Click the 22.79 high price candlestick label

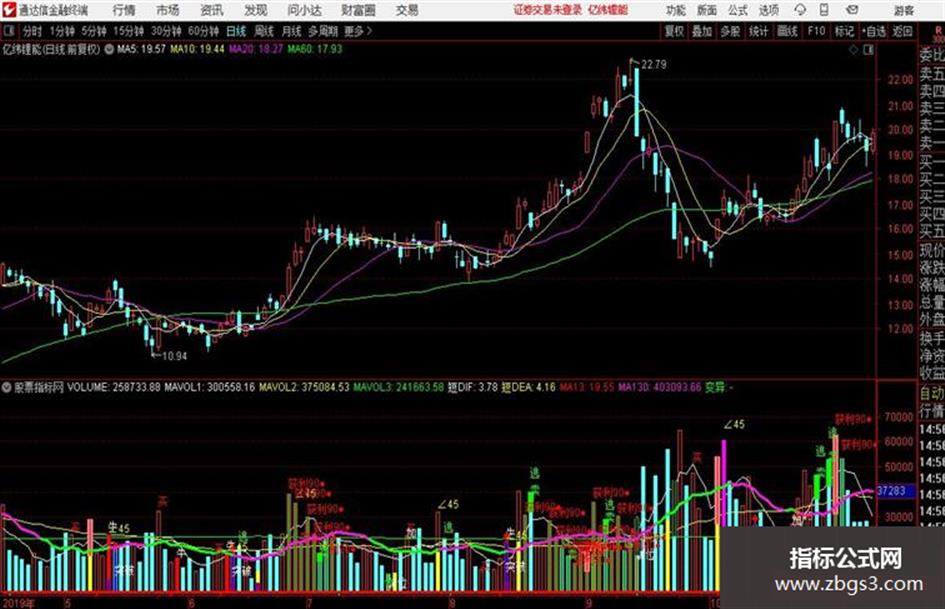pyautogui.click(x=654, y=64)
